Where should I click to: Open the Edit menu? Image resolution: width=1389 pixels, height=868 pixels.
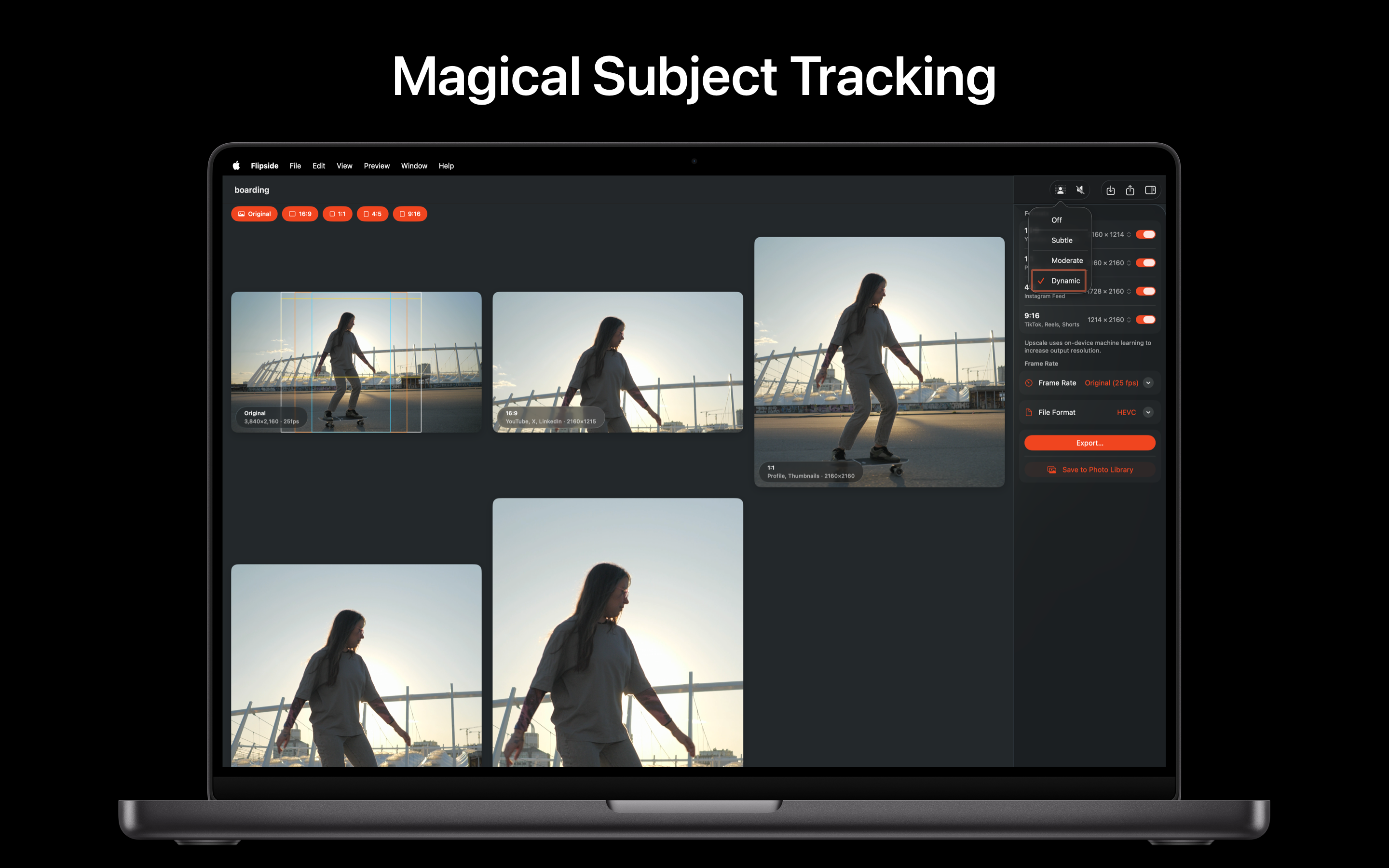click(318, 166)
